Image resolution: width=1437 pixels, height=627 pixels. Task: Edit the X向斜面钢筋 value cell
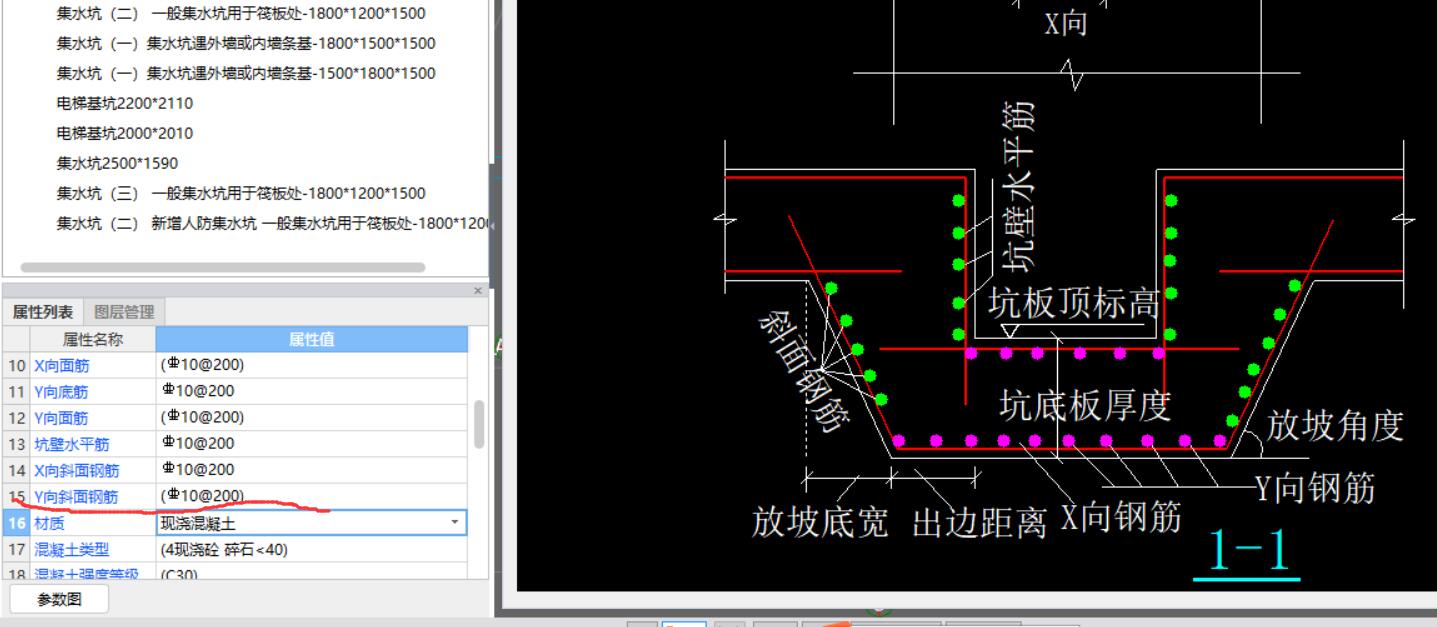pos(311,469)
